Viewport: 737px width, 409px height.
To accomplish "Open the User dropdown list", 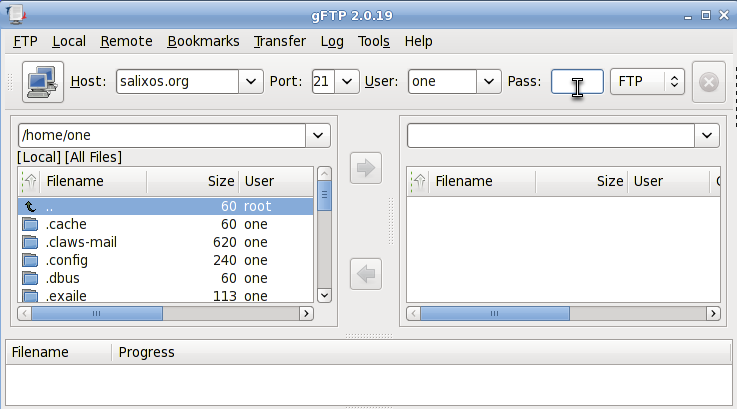I will (x=489, y=82).
